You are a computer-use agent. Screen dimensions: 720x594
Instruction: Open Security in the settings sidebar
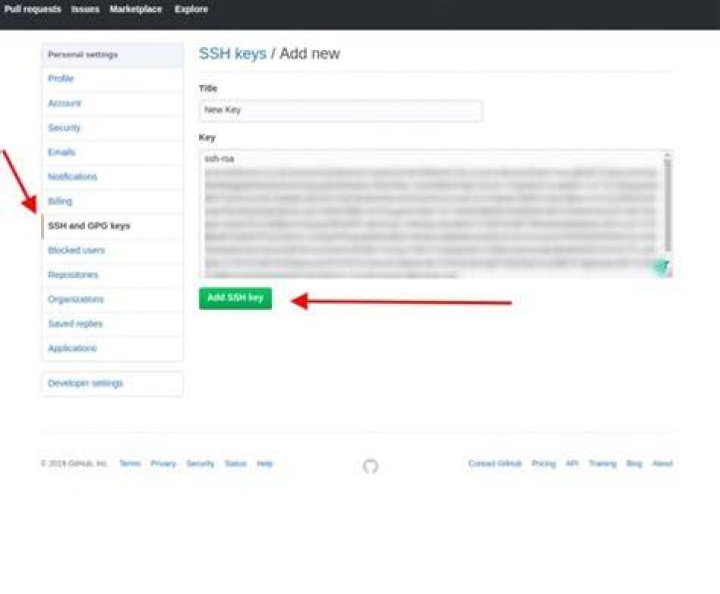(x=112, y=128)
